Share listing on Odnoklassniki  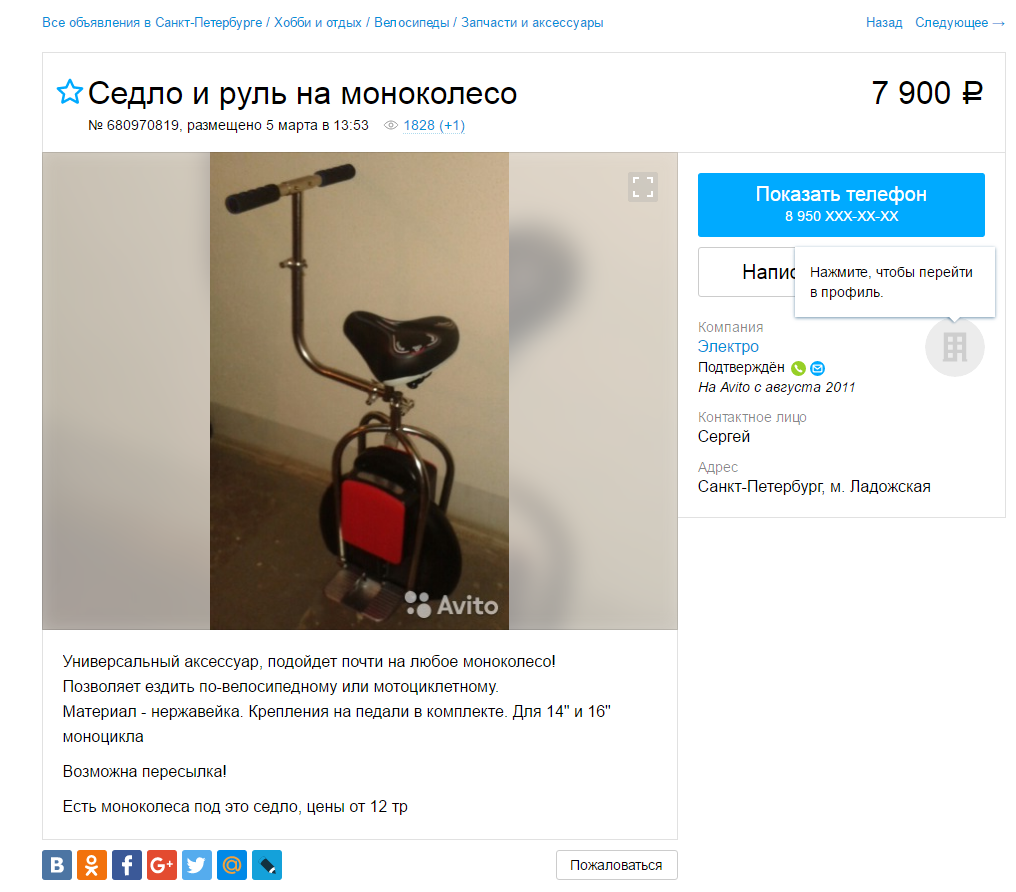[92, 865]
